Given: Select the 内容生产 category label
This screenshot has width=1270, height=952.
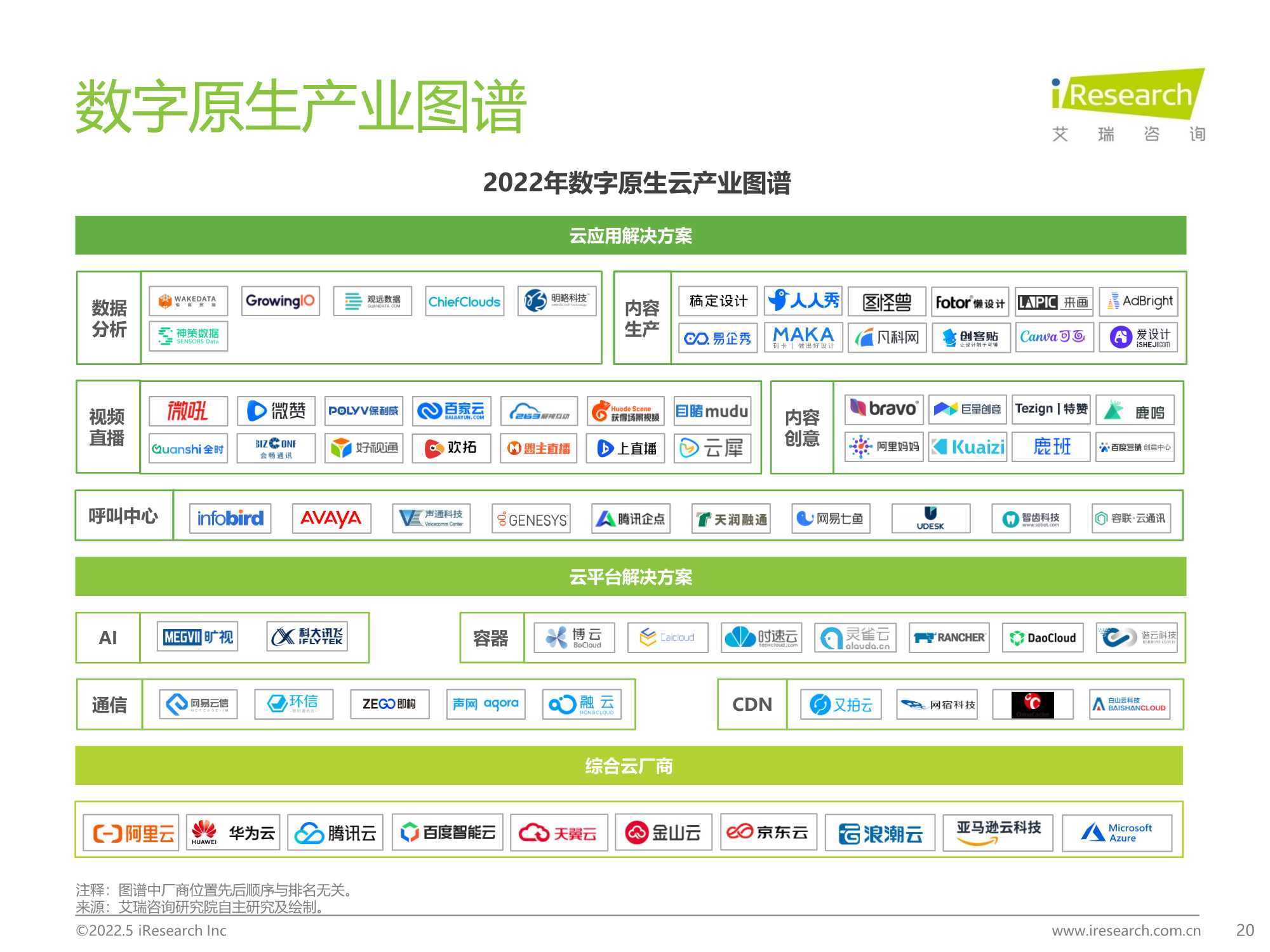Looking at the screenshot, I should (x=642, y=319).
